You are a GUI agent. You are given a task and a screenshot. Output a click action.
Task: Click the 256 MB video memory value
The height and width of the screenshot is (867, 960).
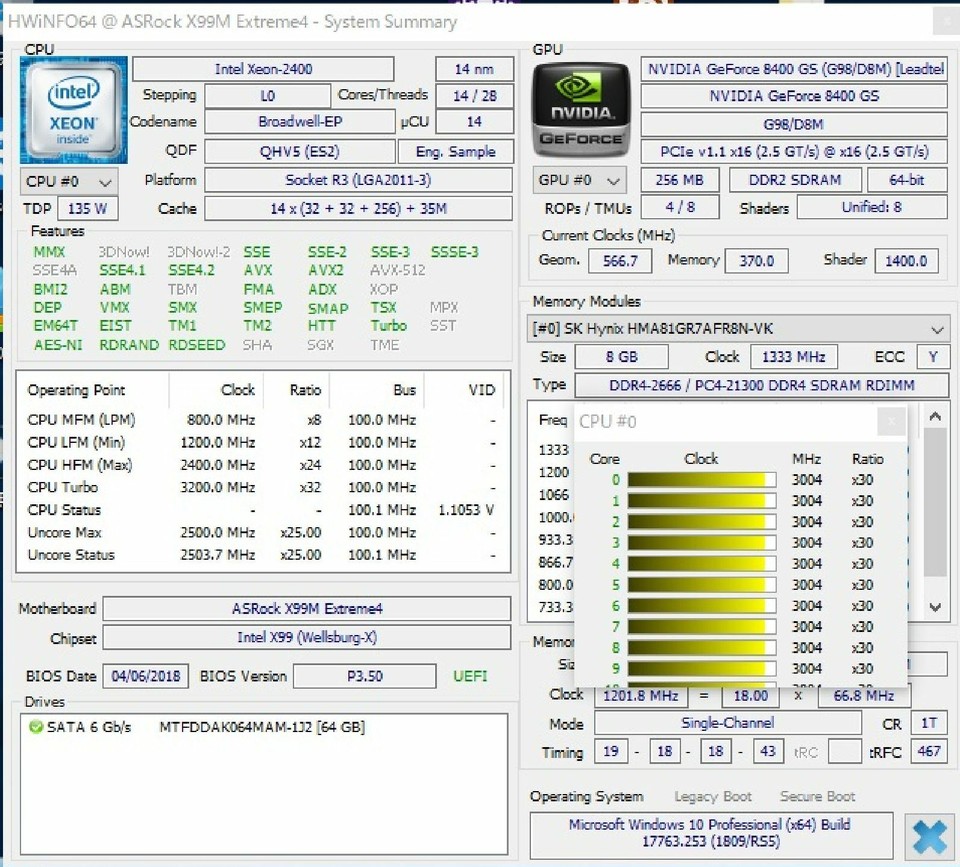[680, 180]
